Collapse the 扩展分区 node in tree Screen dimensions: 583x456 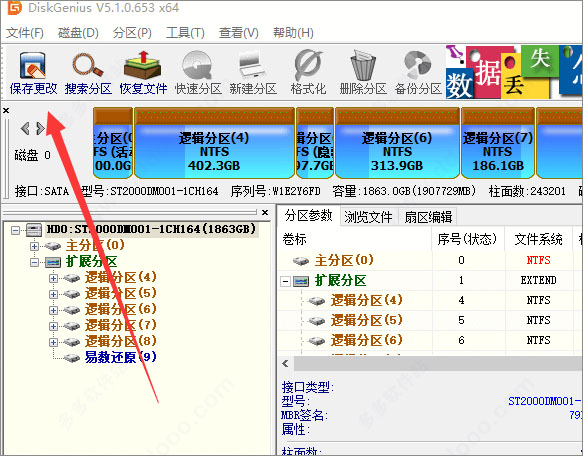point(34,262)
